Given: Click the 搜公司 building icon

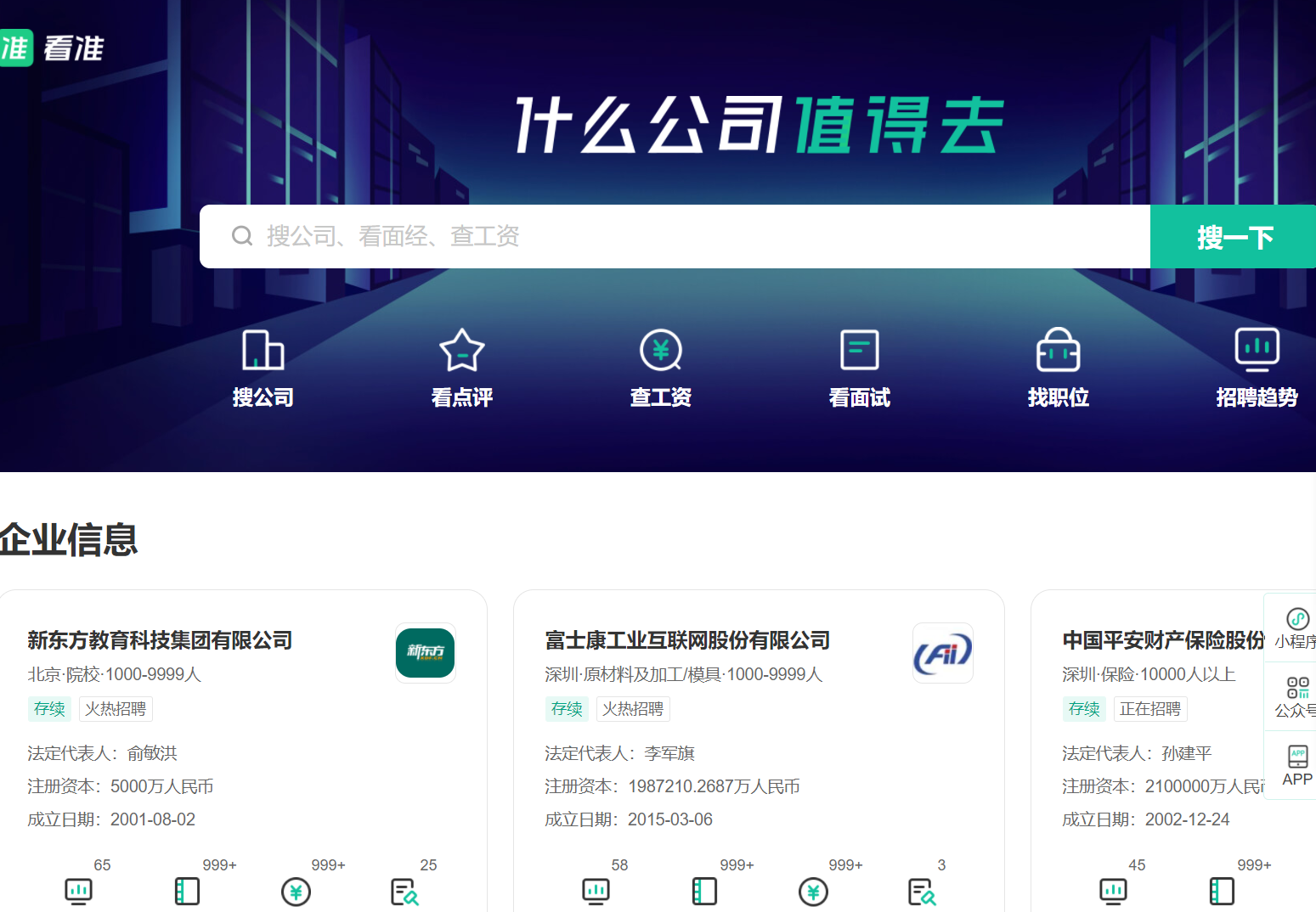Looking at the screenshot, I should pyautogui.click(x=263, y=350).
